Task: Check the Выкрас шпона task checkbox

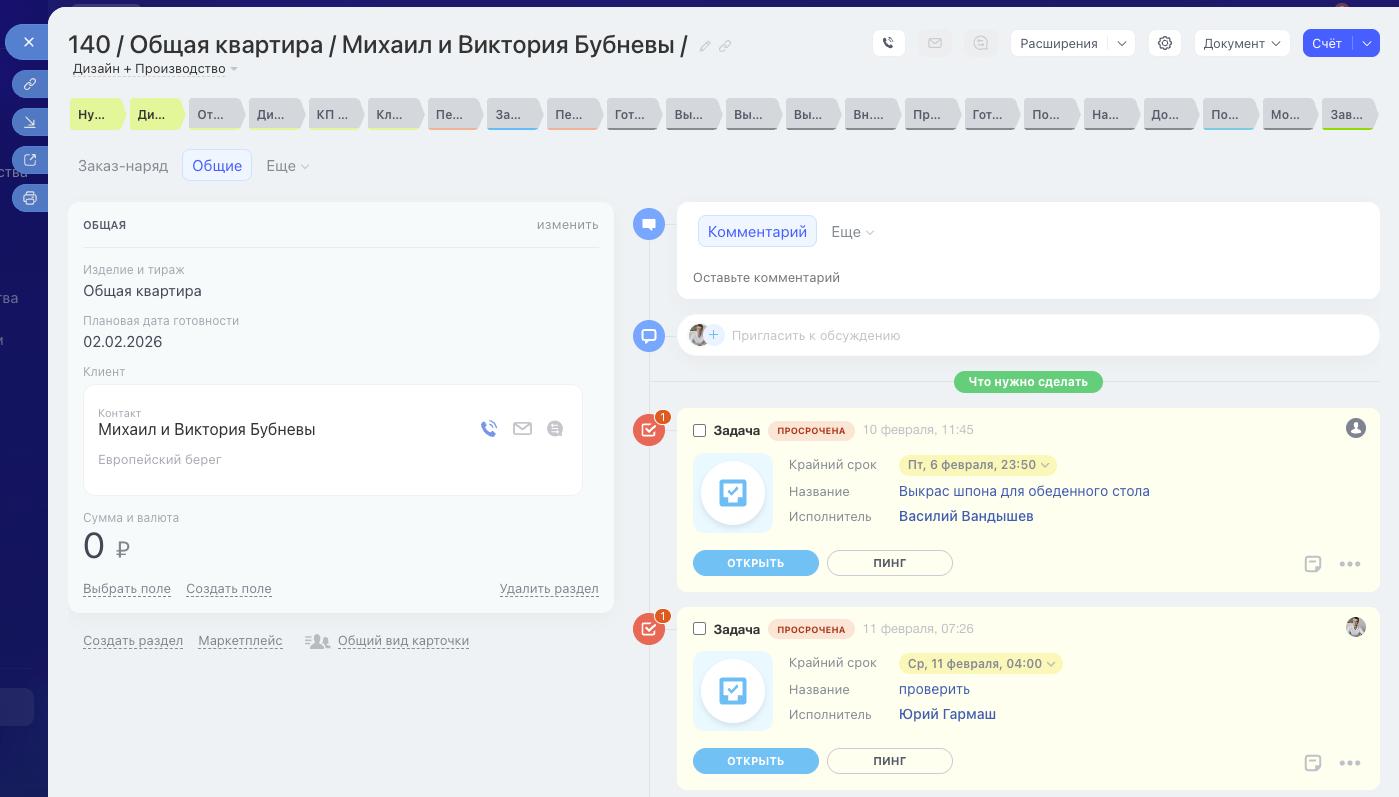Action: pyautogui.click(x=700, y=431)
